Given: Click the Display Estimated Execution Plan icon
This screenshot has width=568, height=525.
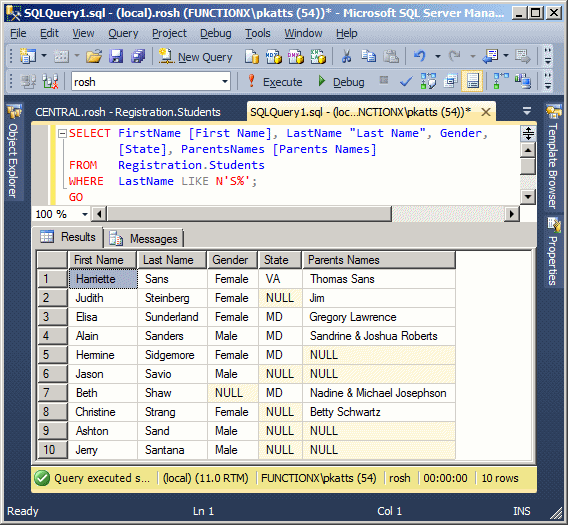Looking at the screenshot, I should tap(428, 82).
